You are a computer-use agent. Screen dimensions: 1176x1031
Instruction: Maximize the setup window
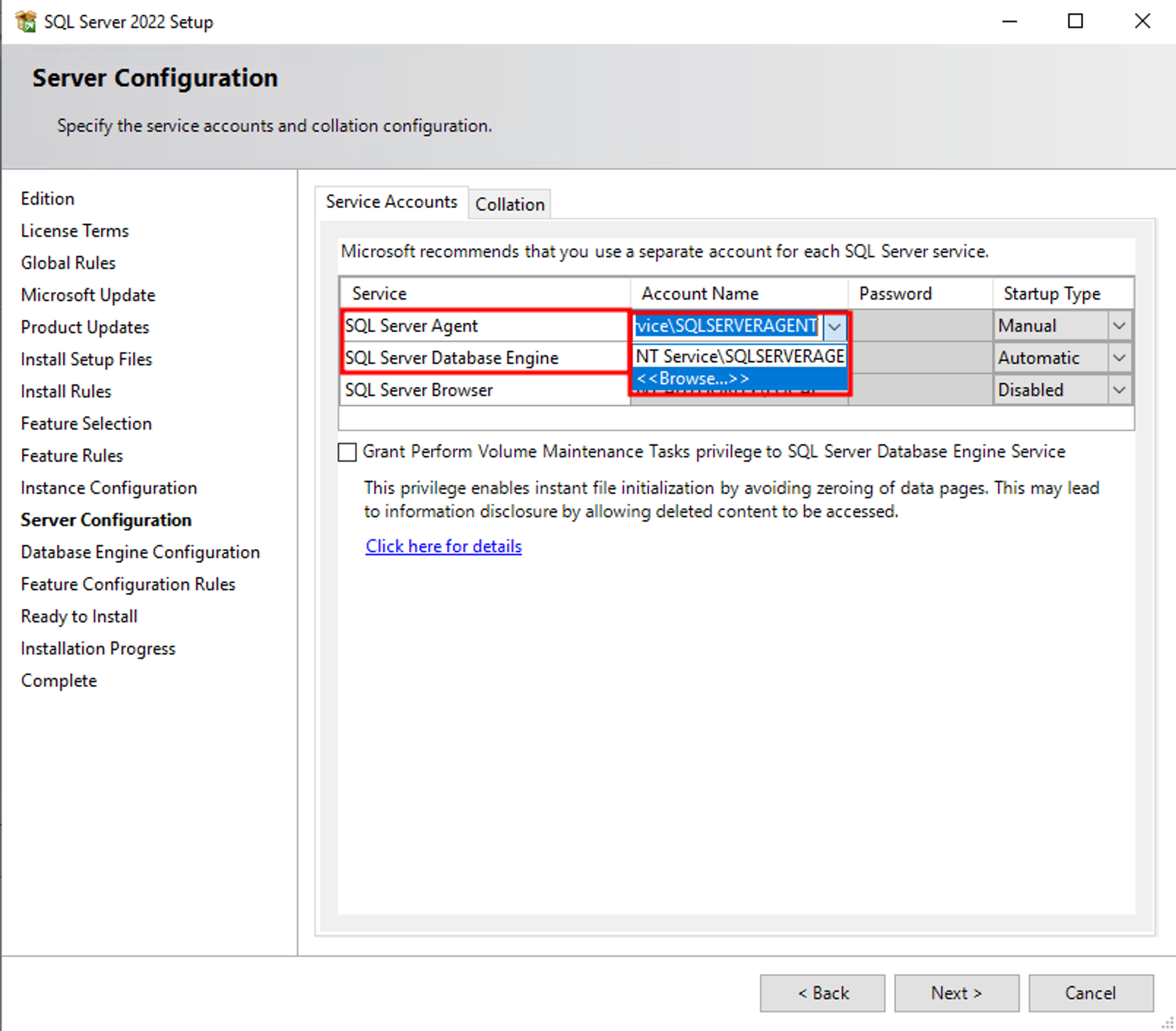tap(1075, 22)
